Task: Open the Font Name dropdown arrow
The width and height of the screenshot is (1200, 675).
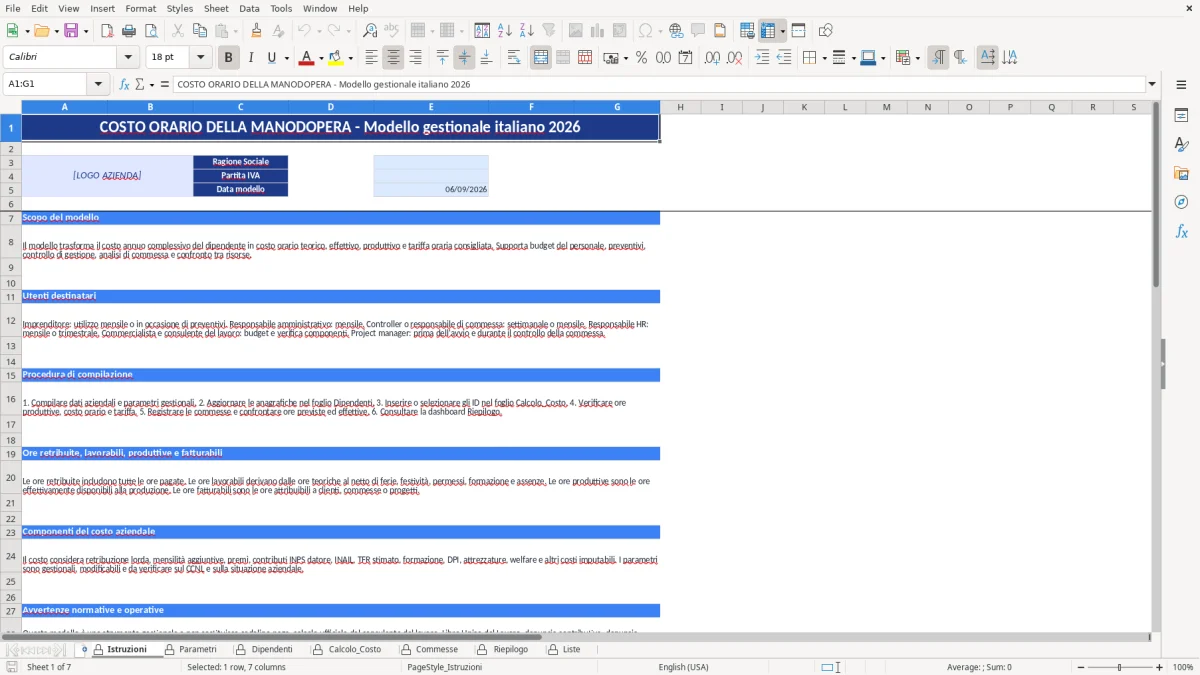Action: (x=127, y=58)
